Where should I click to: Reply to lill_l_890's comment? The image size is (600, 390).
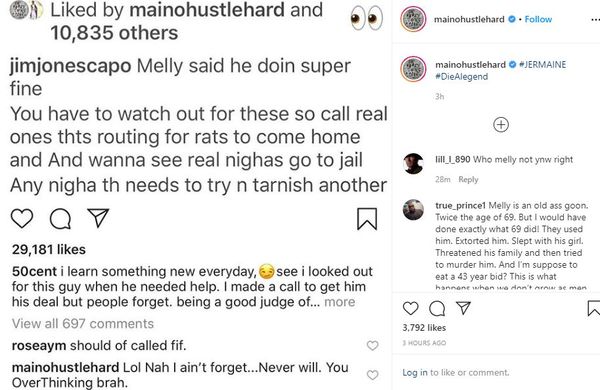(x=468, y=179)
